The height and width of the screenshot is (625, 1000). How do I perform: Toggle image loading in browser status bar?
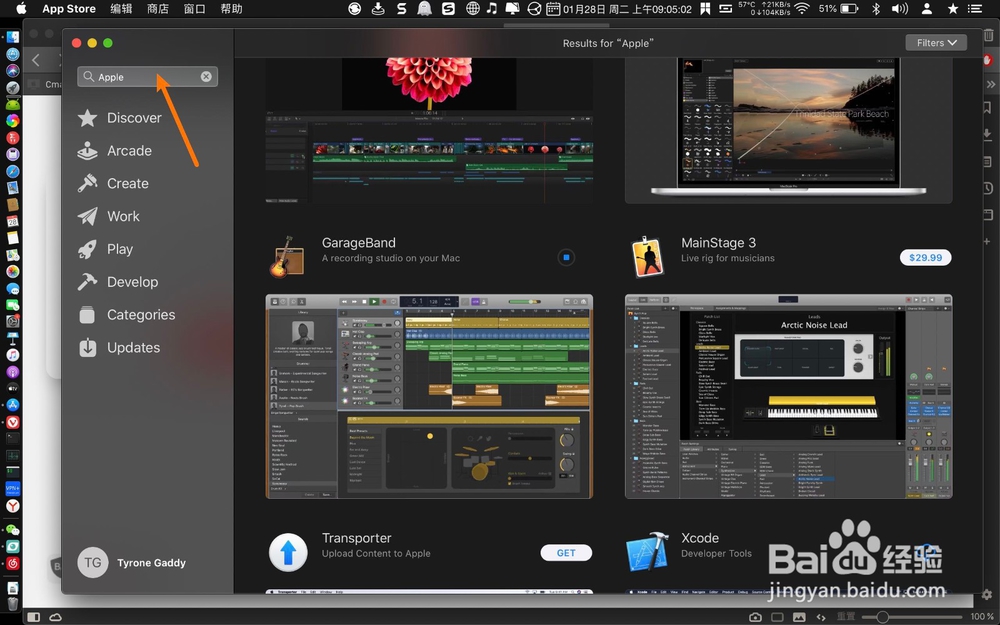click(x=799, y=617)
